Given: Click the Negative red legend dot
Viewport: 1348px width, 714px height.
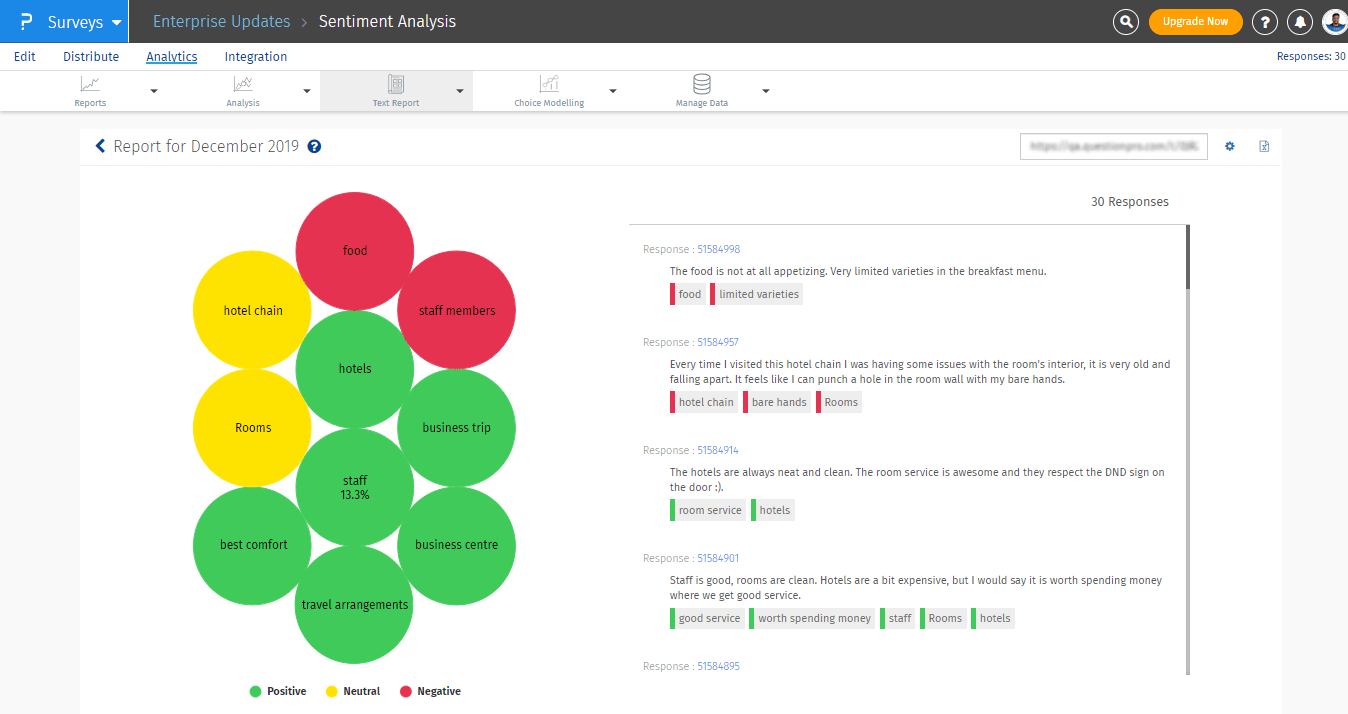Looking at the screenshot, I should click(408, 691).
